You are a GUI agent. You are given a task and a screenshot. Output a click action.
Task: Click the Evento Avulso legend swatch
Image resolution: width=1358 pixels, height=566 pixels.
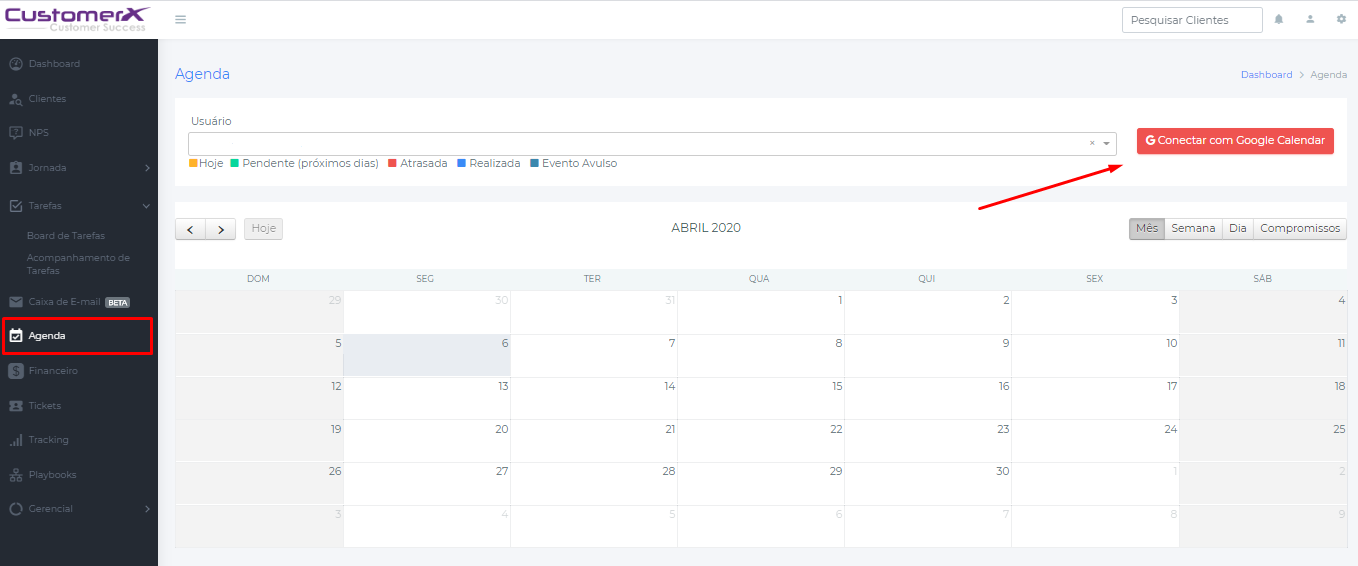(534, 163)
